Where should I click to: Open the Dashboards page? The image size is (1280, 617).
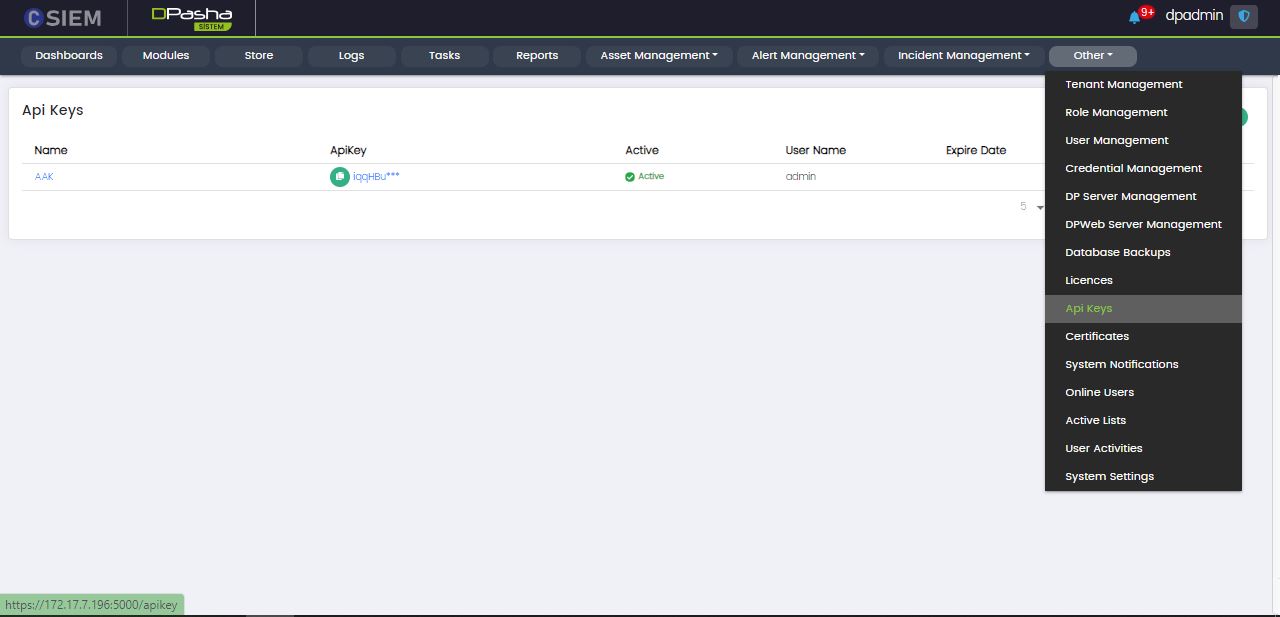click(69, 56)
